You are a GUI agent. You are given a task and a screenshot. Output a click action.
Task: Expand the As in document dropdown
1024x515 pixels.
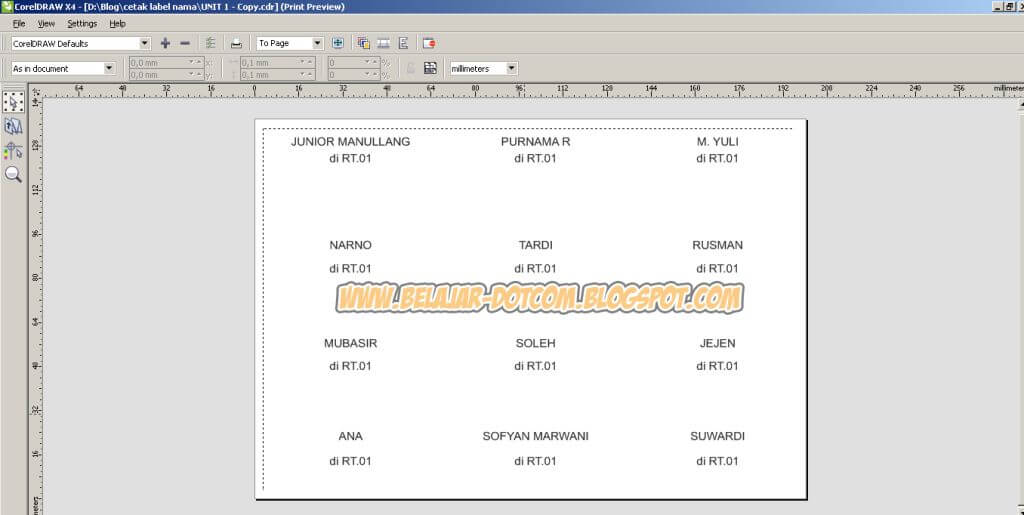click(109, 68)
